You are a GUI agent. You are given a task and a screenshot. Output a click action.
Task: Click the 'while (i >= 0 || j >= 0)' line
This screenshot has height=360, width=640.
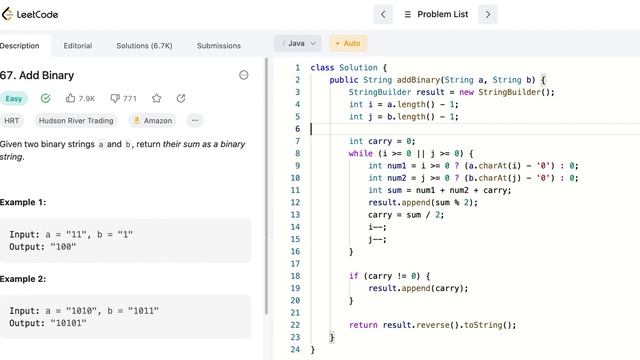tap(411, 153)
